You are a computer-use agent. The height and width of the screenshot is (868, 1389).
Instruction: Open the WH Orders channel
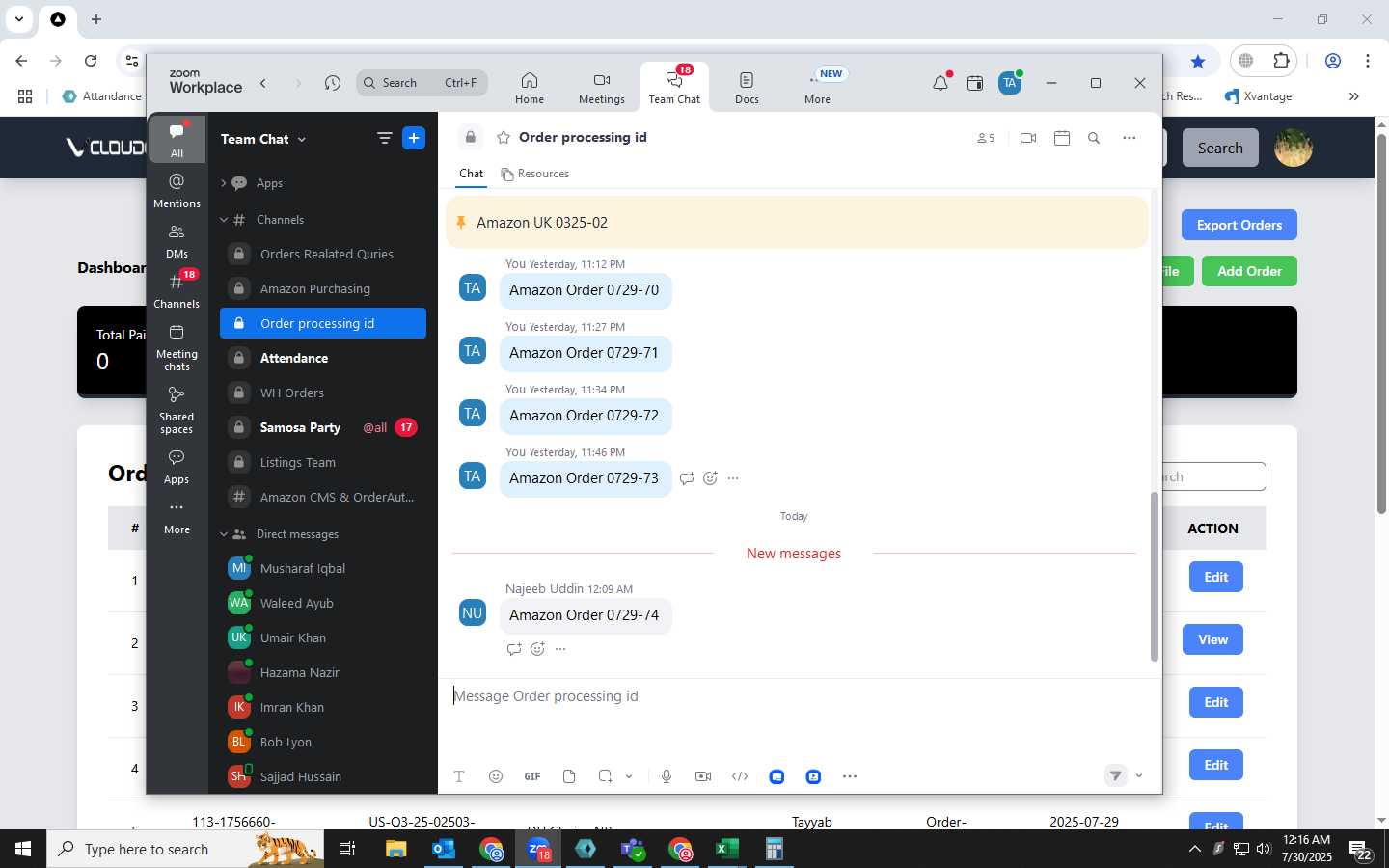323,393
